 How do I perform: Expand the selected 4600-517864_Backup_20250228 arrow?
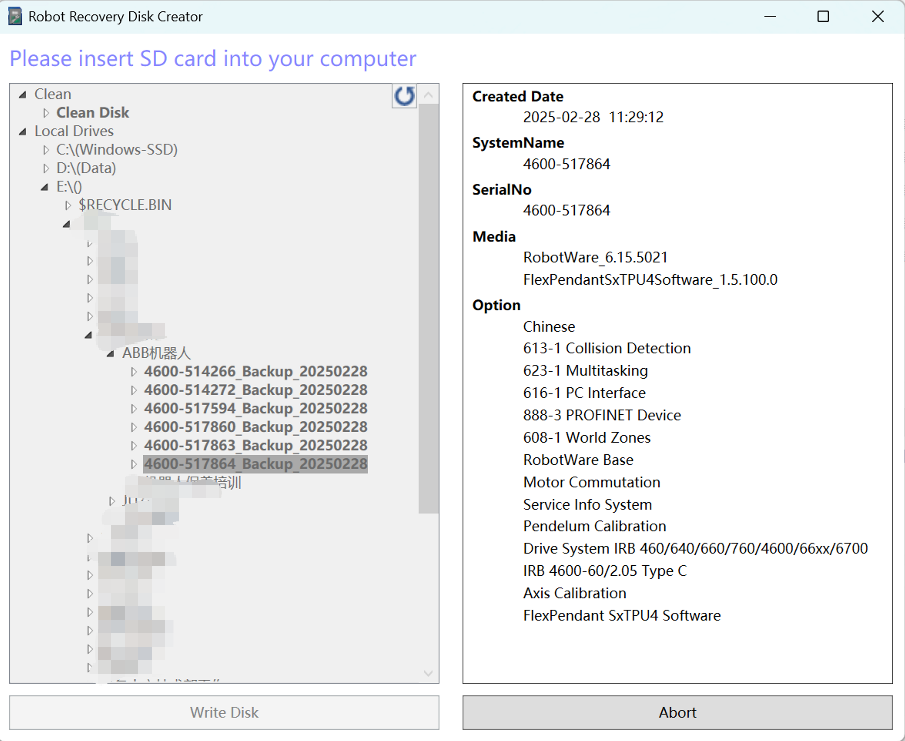tap(134, 464)
